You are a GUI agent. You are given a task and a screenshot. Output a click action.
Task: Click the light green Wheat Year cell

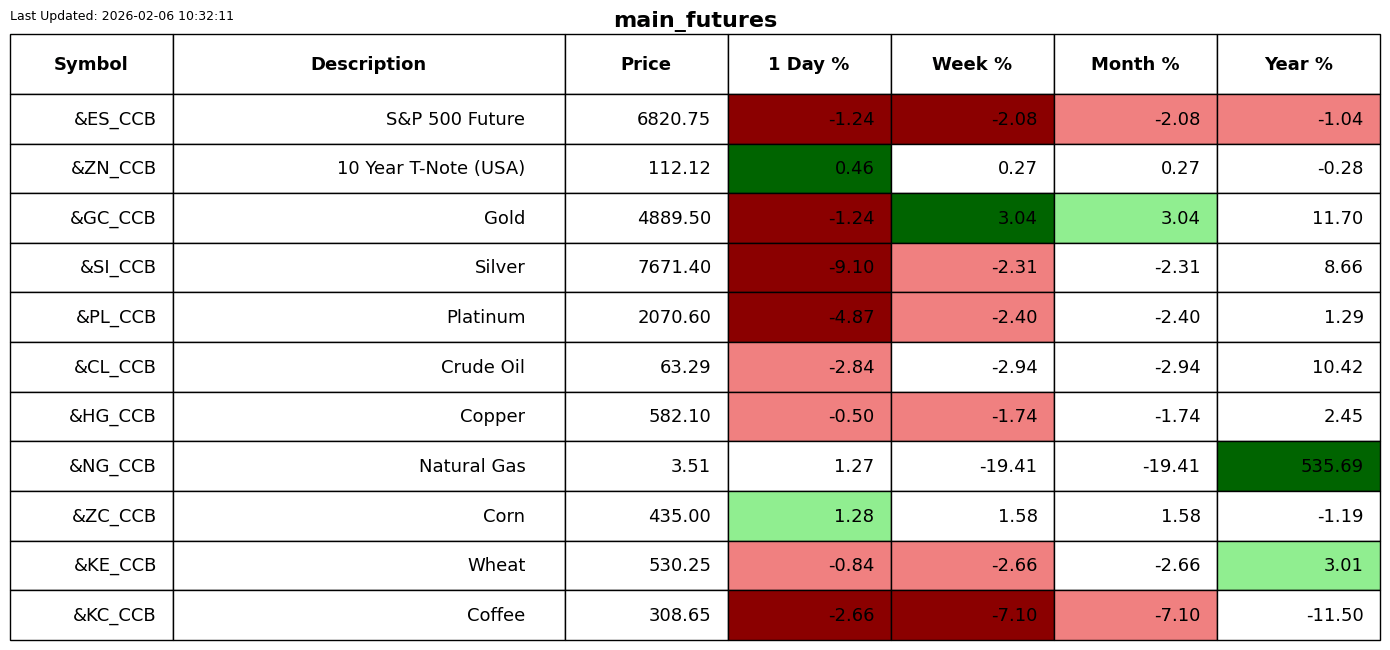1298,565
